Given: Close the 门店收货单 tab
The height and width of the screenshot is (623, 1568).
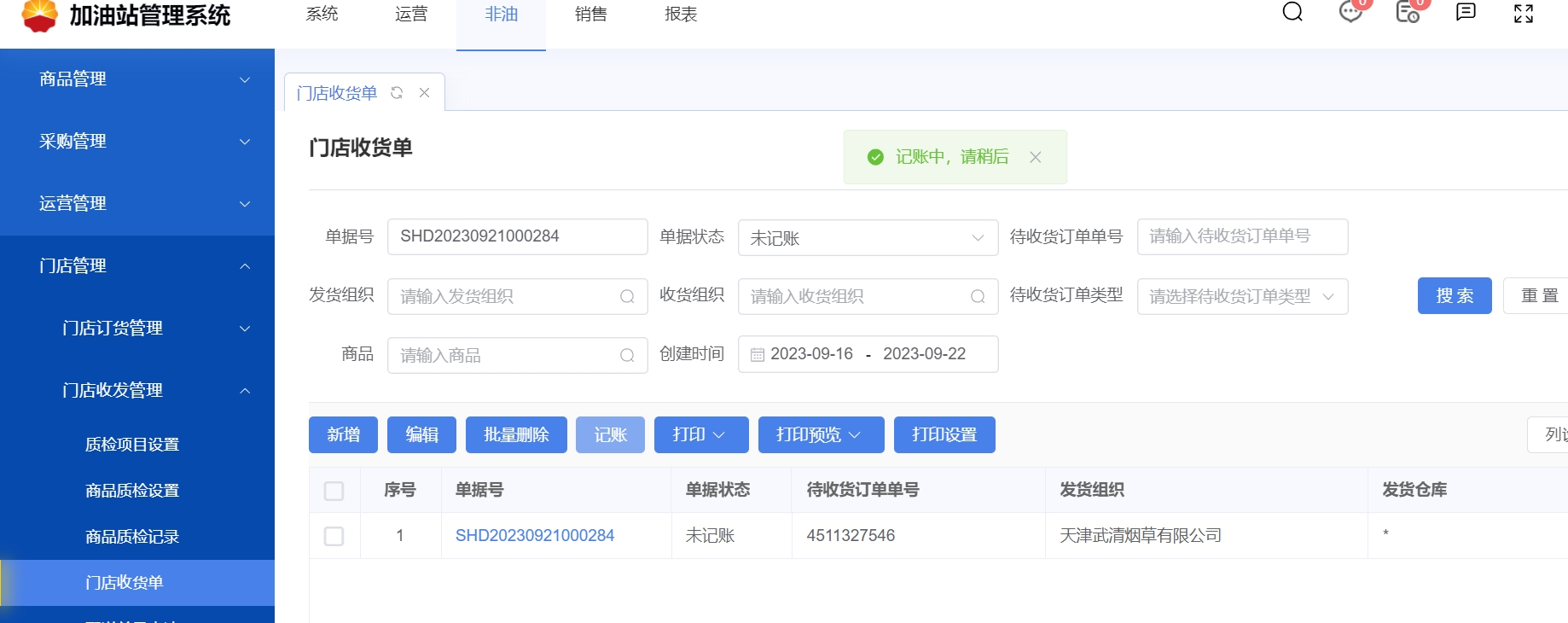Looking at the screenshot, I should 424,93.
